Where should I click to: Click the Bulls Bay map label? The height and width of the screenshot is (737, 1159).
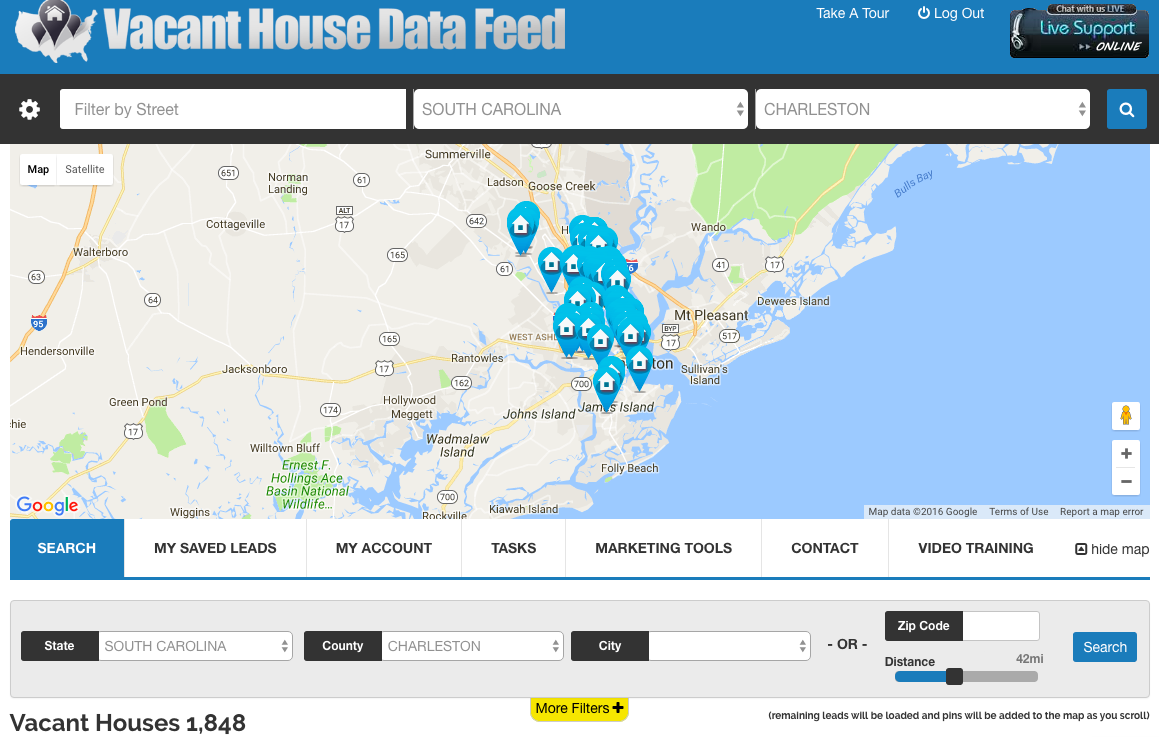coord(914,183)
